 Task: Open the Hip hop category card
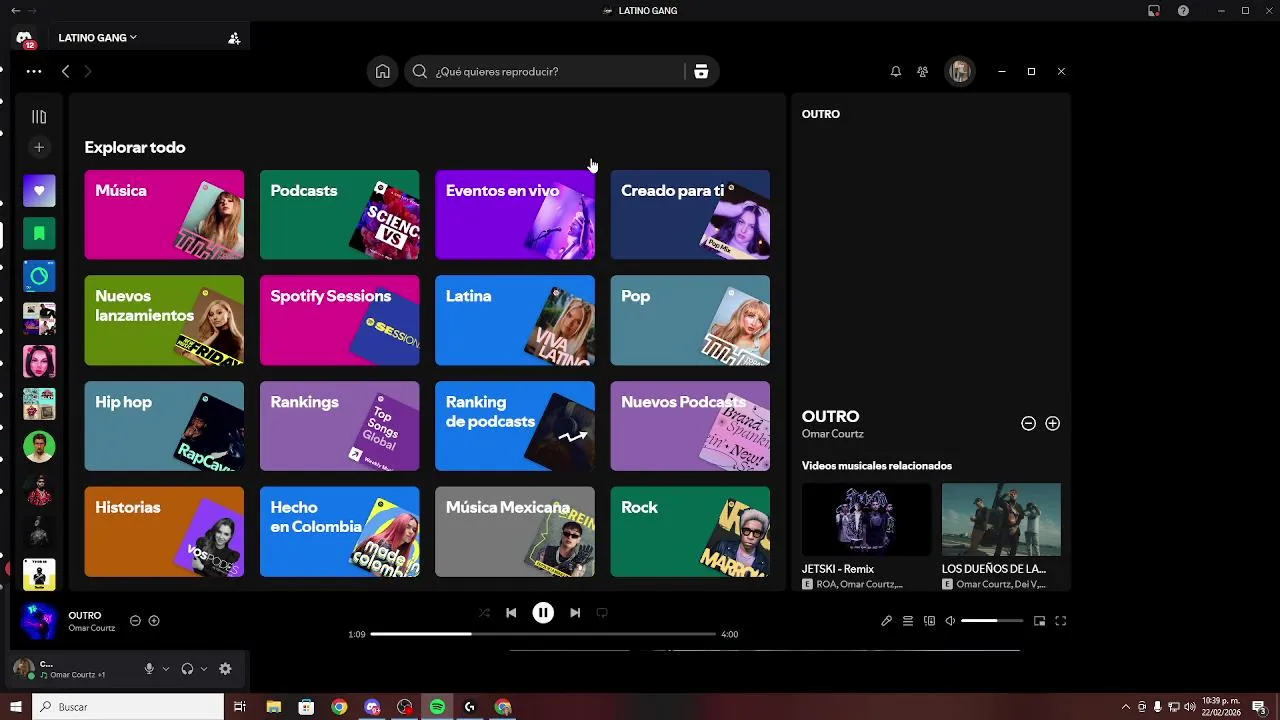[x=164, y=426]
